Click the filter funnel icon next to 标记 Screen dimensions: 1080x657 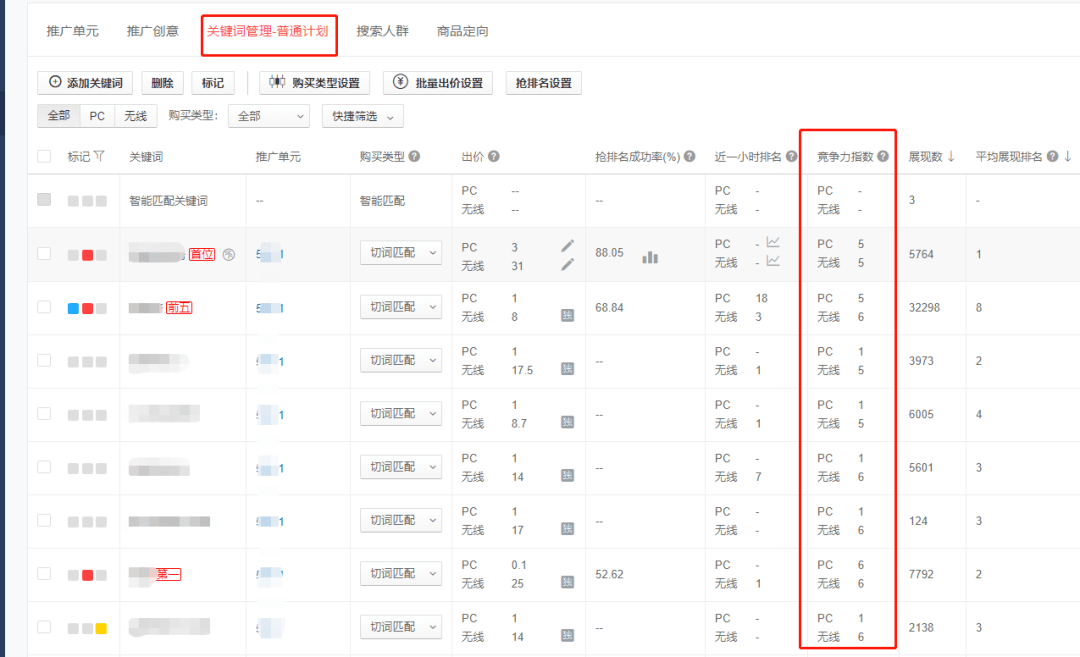click(99, 156)
